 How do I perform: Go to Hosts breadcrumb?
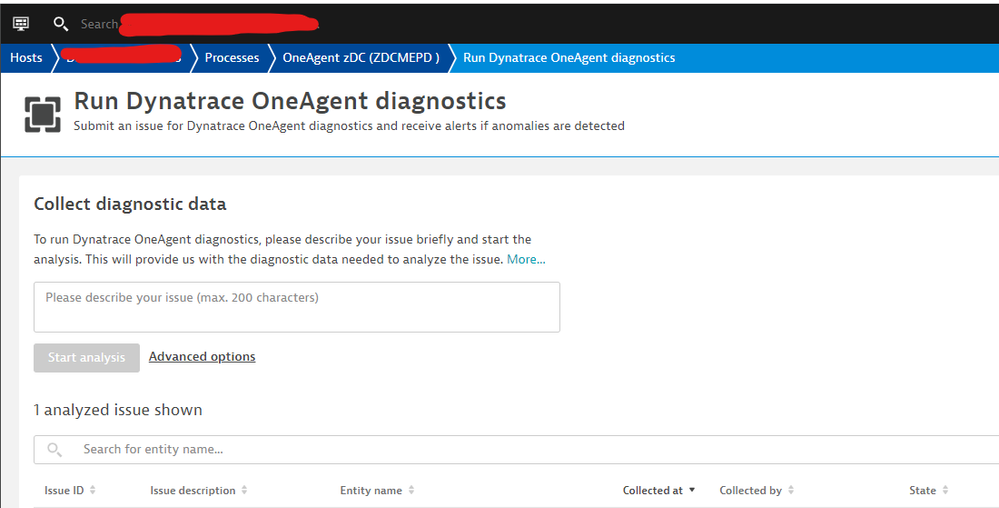(x=26, y=57)
